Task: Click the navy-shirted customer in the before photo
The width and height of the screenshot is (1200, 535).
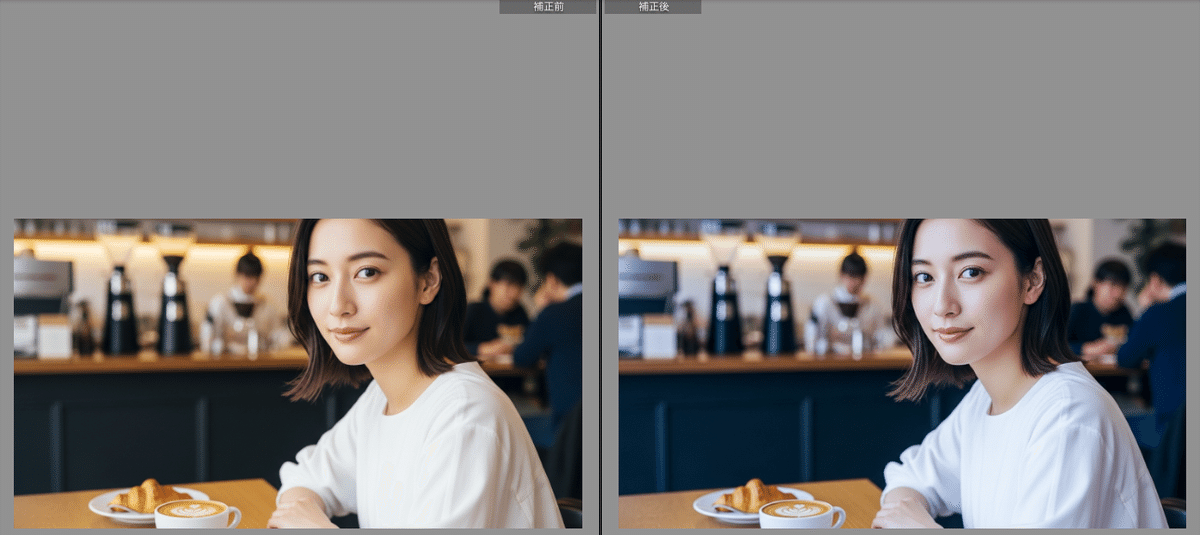Action: pyautogui.click(x=553, y=320)
